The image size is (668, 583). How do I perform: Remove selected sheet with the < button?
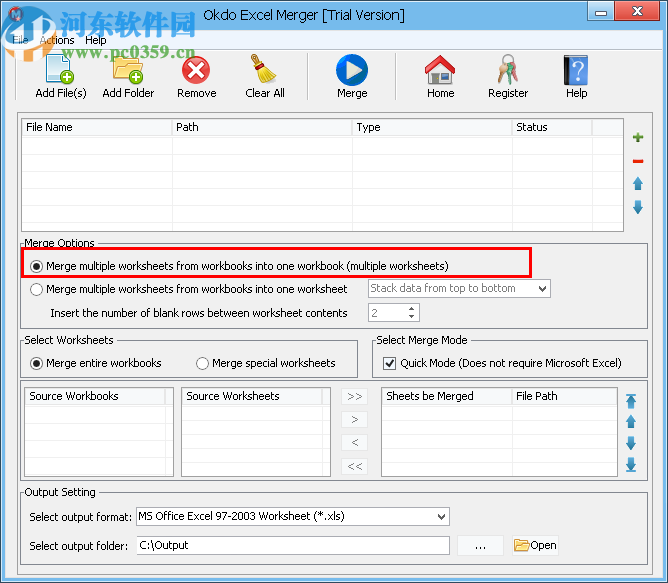354,442
